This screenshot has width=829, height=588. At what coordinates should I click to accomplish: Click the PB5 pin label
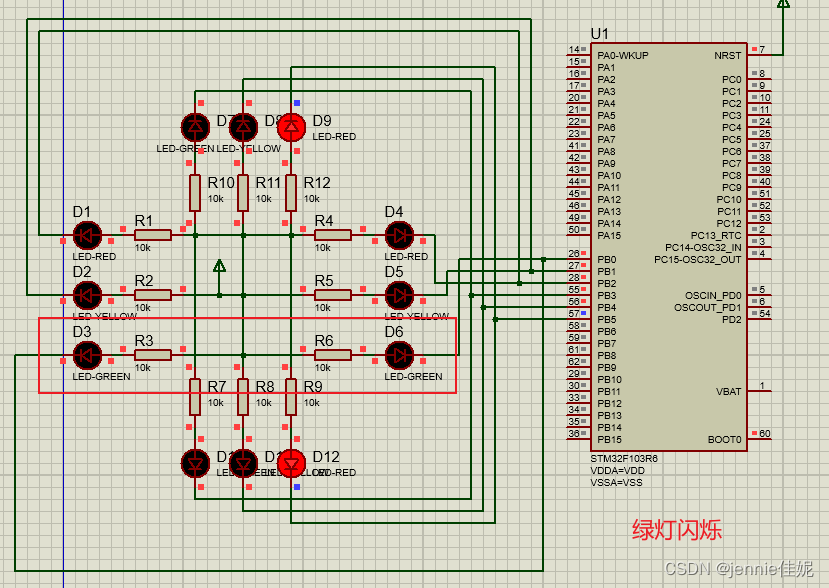(x=607, y=319)
